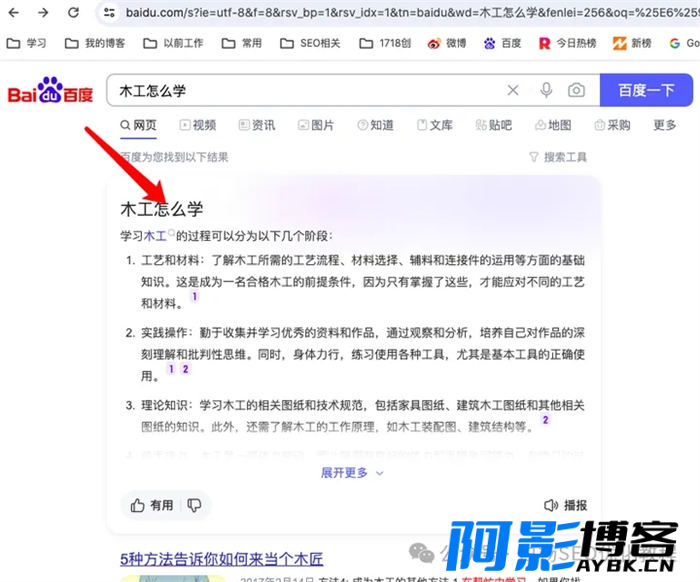Open citation 1 after 和材料。

click(x=195, y=296)
